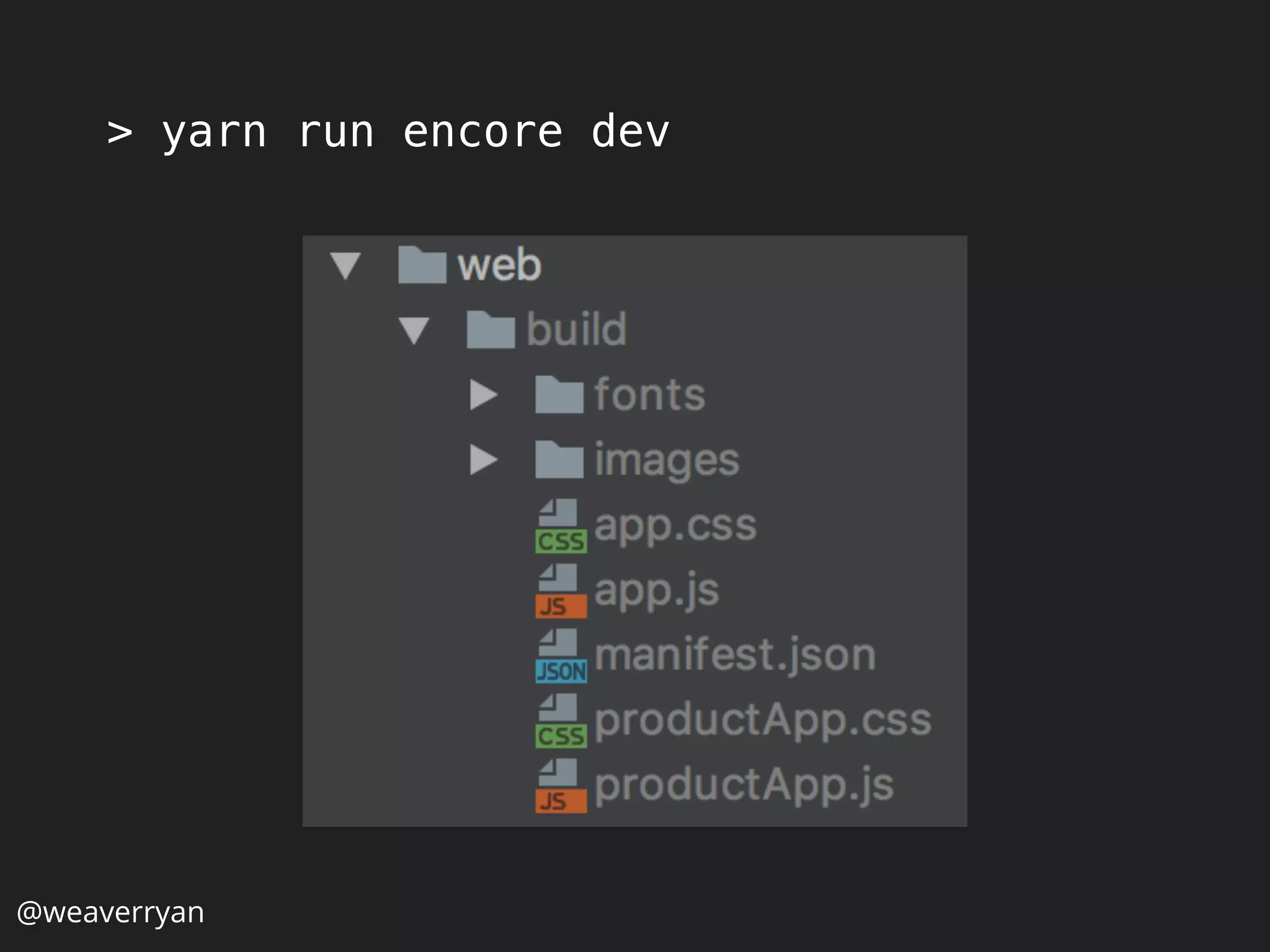1270x952 pixels.
Task: Click the images folder icon
Action: [x=559, y=459]
